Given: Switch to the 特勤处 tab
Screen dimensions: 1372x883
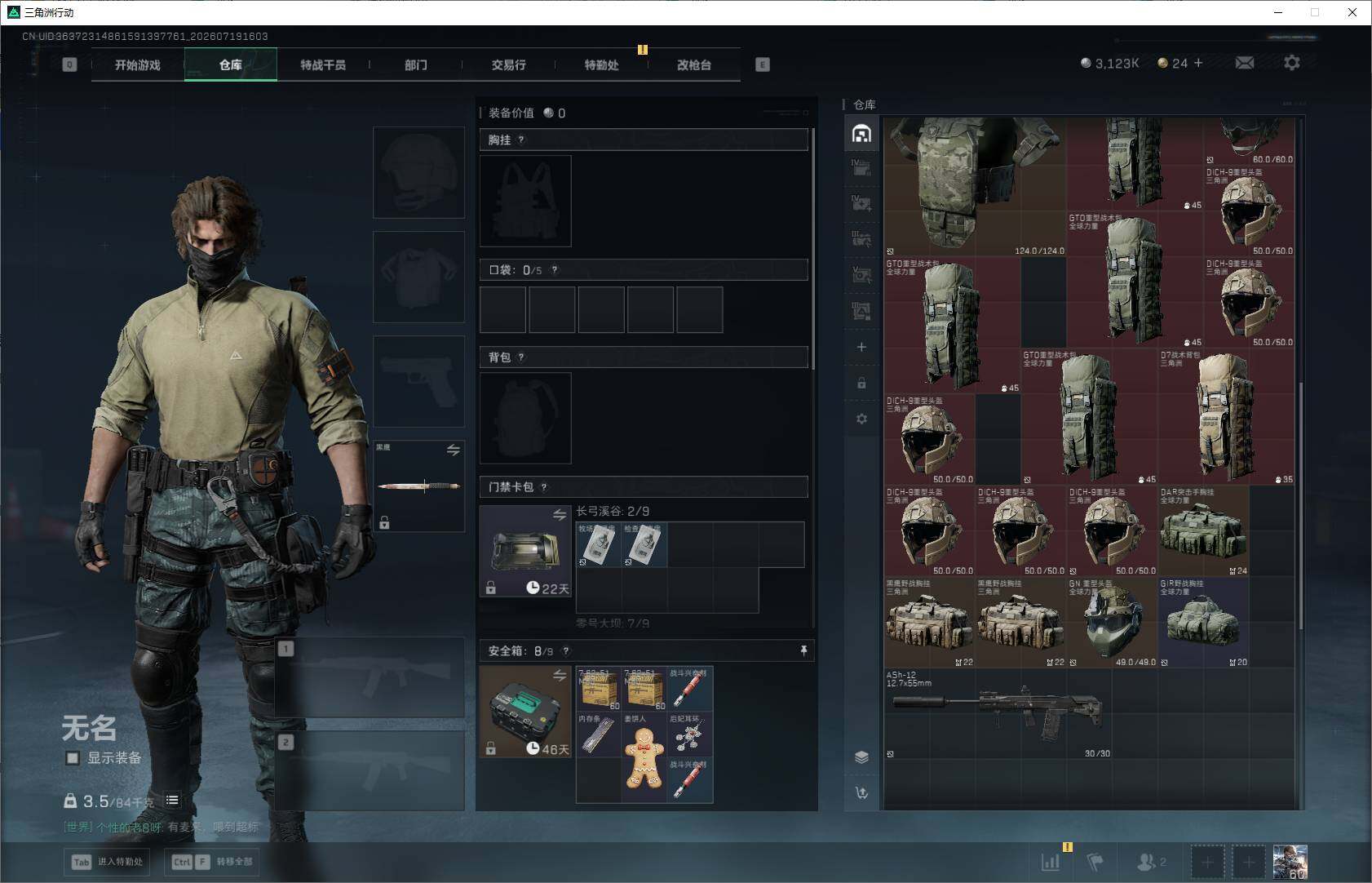Looking at the screenshot, I should coord(601,64).
